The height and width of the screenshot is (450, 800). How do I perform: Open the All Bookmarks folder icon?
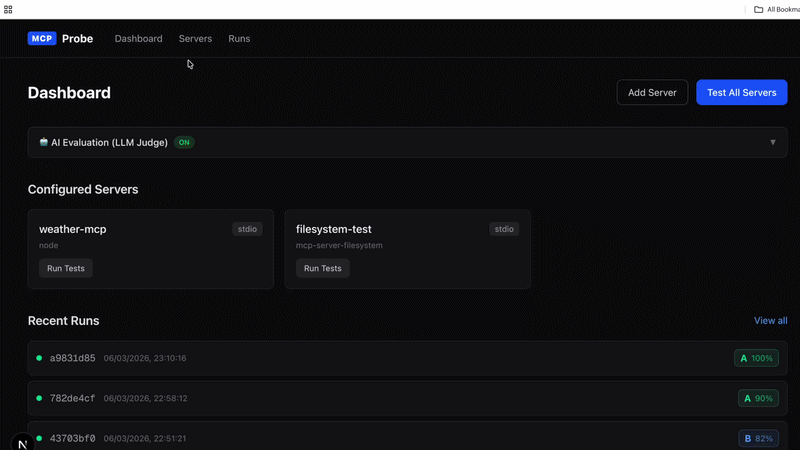[x=759, y=9]
